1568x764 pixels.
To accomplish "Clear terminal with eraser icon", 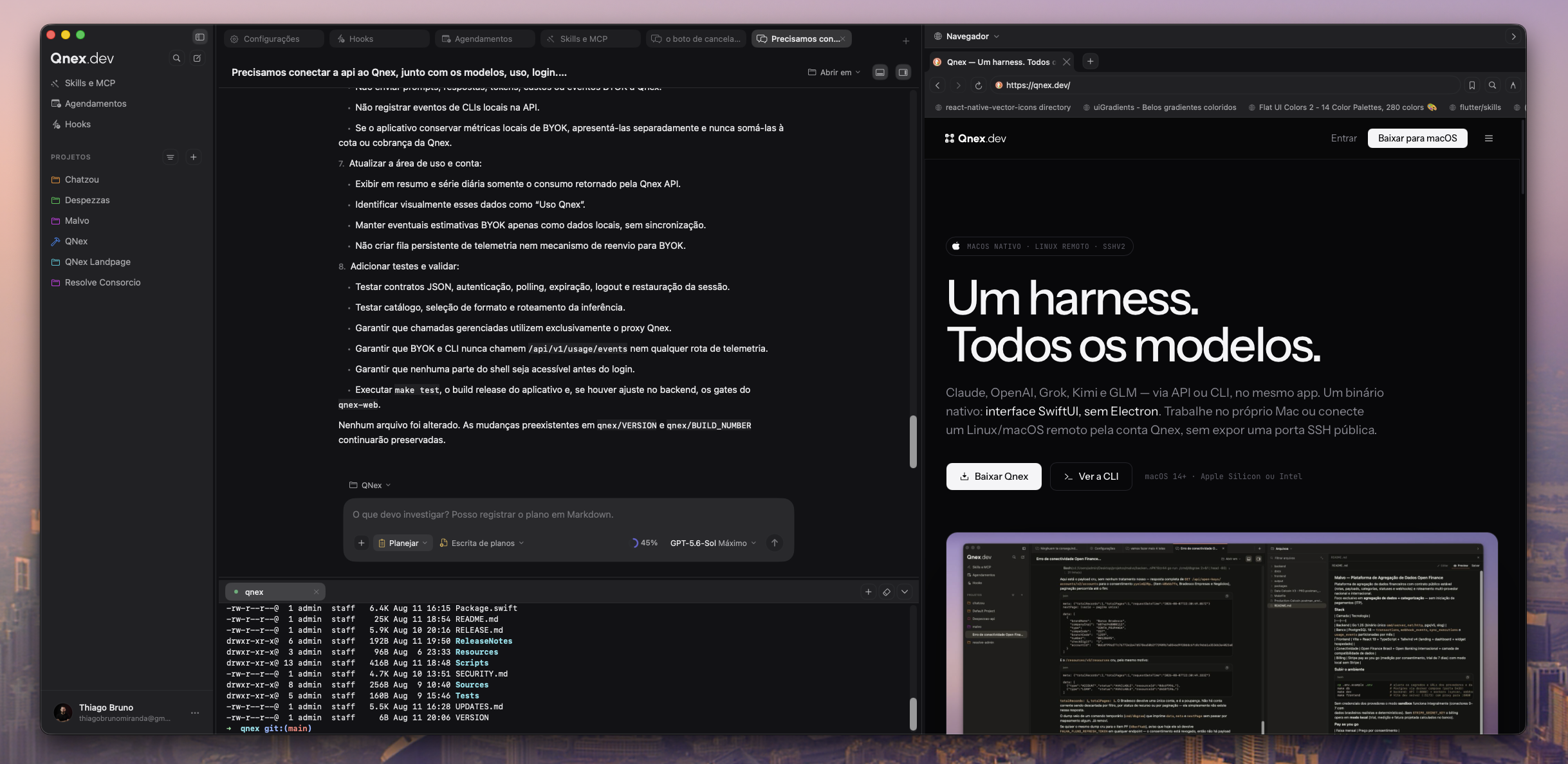I will coord(887,592).
